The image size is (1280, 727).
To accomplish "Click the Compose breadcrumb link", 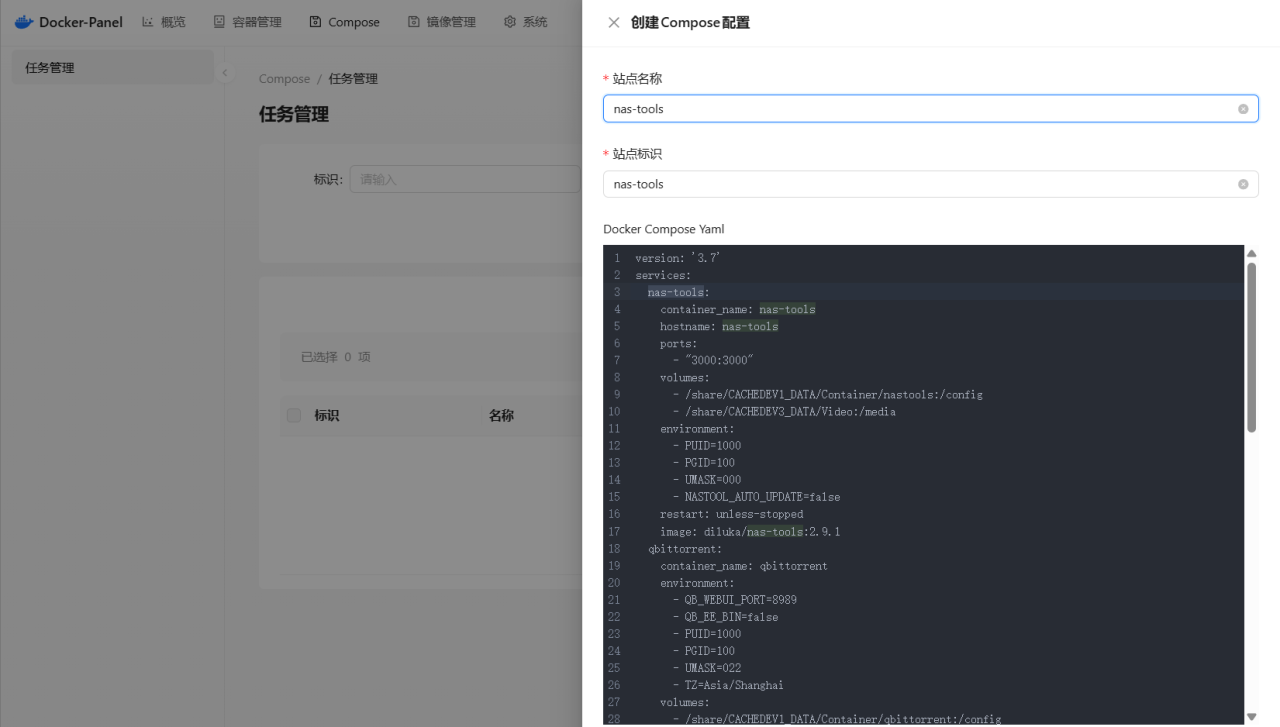I will click(285, 79).
